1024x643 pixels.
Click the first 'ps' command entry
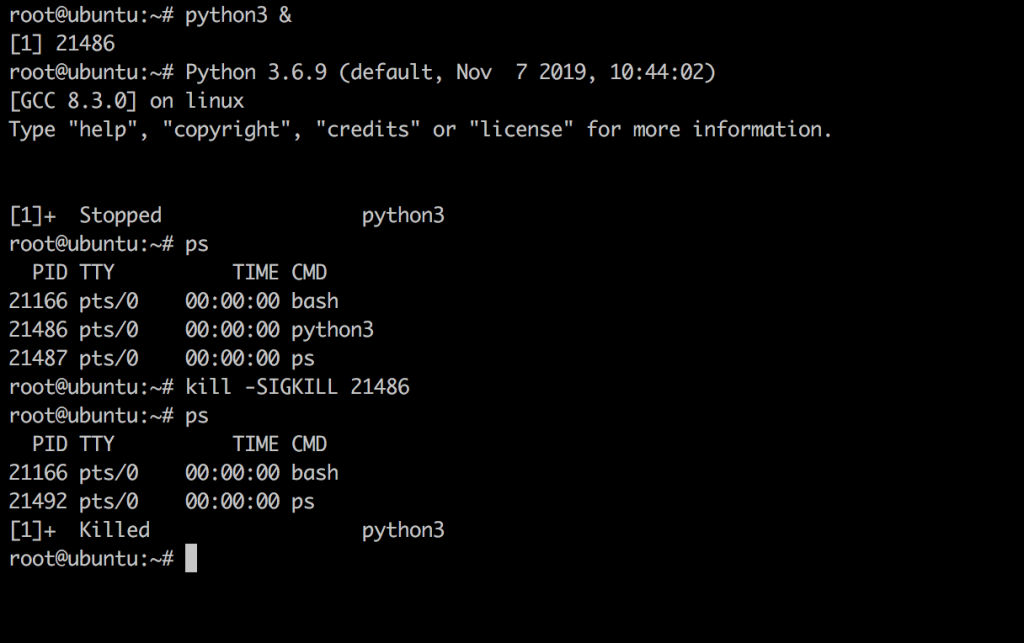197,245
